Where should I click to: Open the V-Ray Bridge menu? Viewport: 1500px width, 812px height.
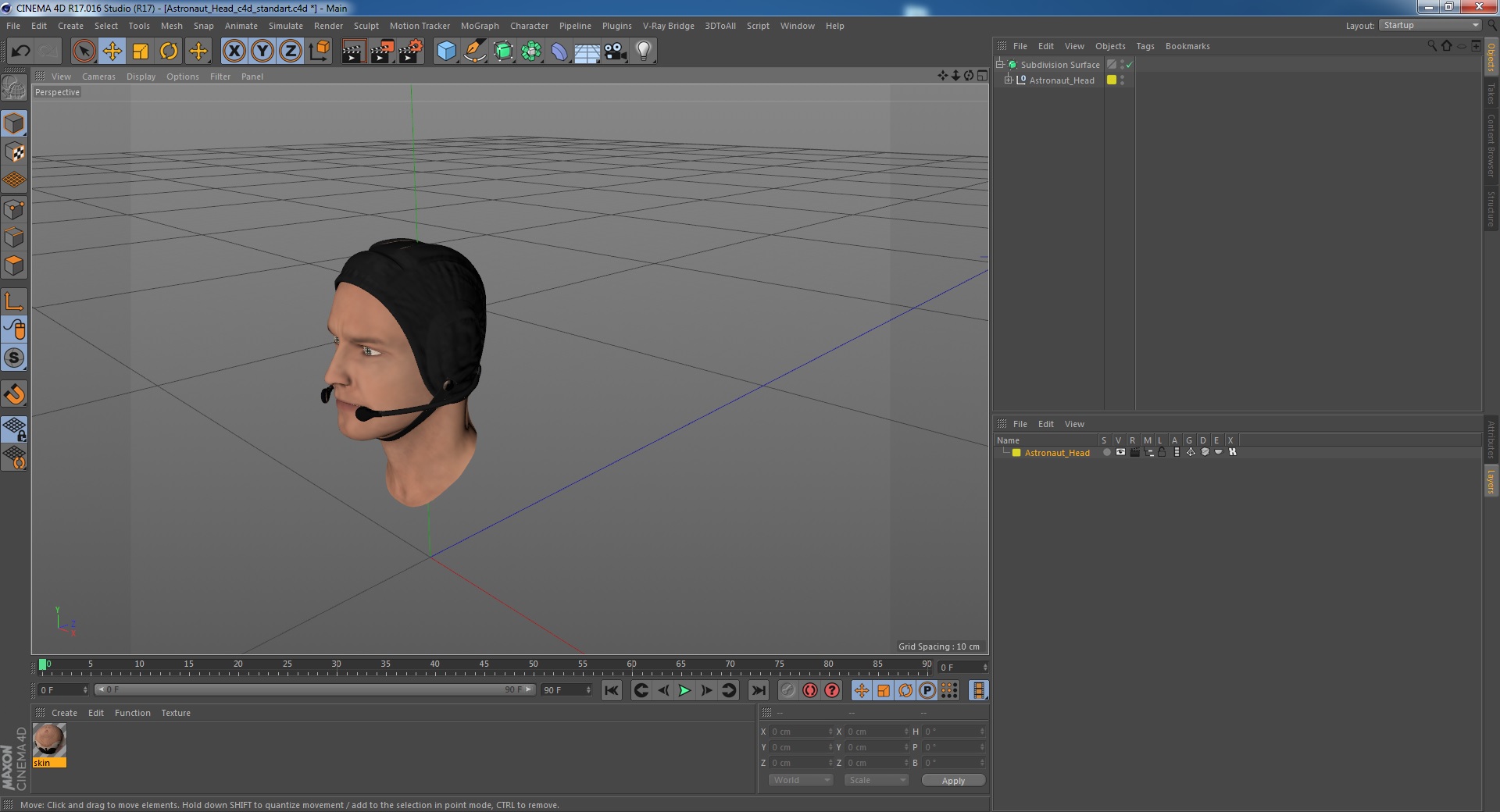(x=668, y=26)
